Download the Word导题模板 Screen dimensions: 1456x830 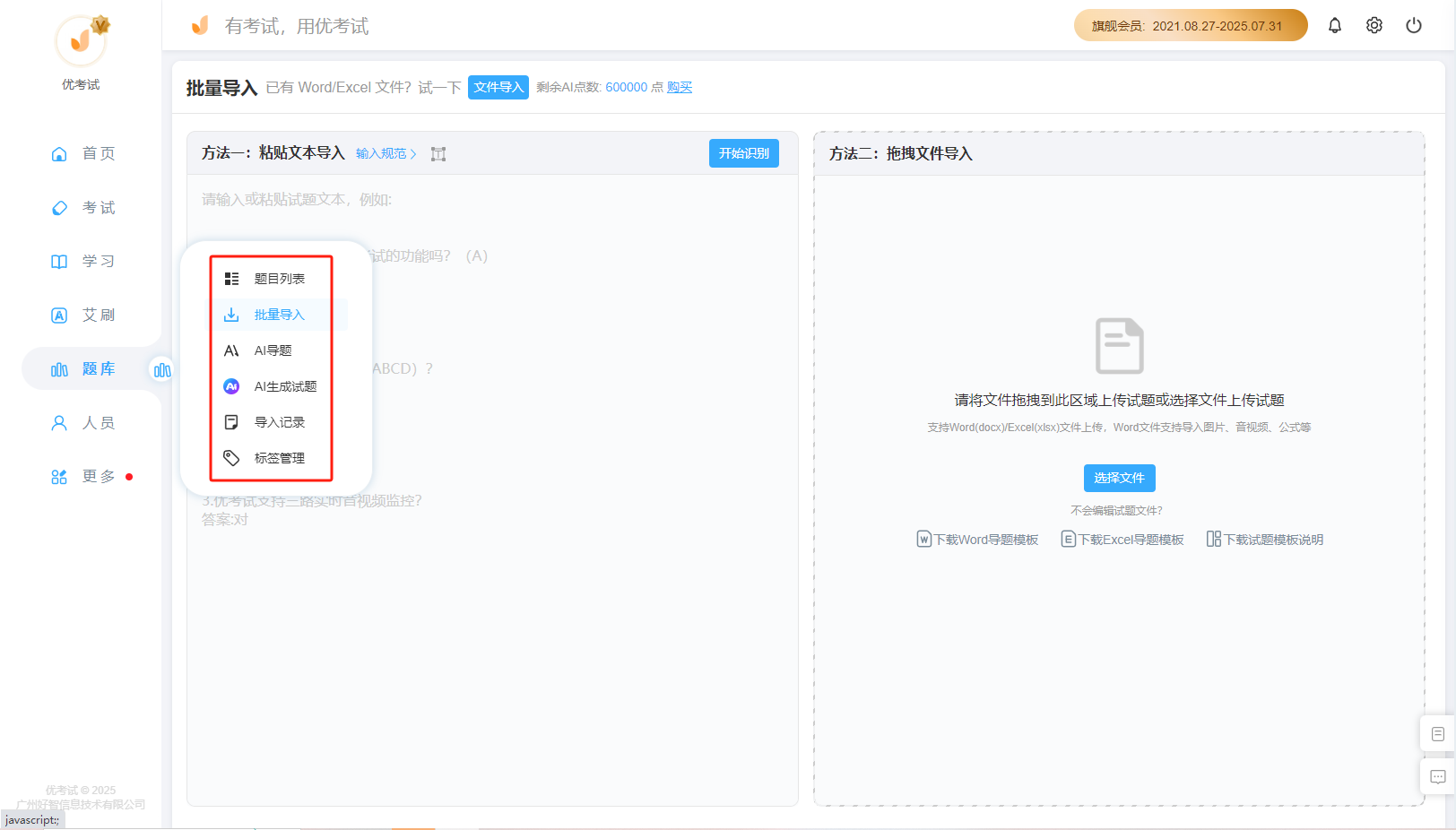[977, 539]
